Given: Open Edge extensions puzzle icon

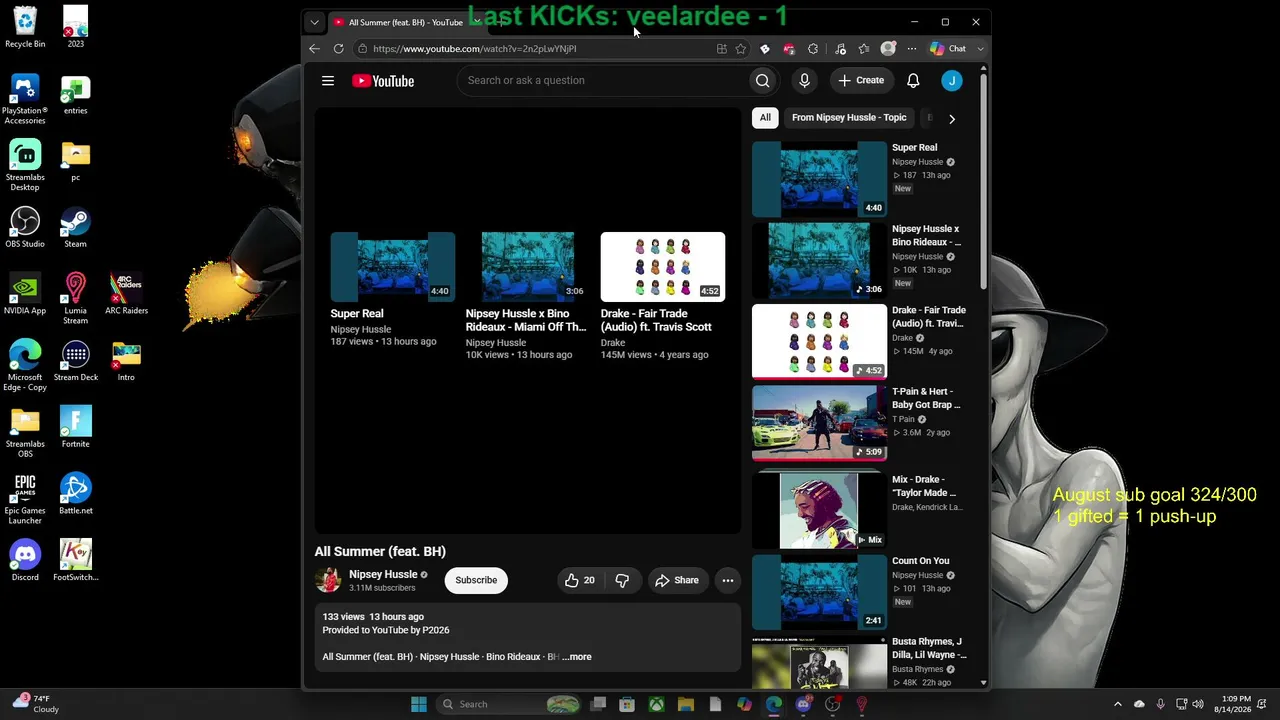Looking at the screenshot, I should pyautogui.click(x=812, y=49).
